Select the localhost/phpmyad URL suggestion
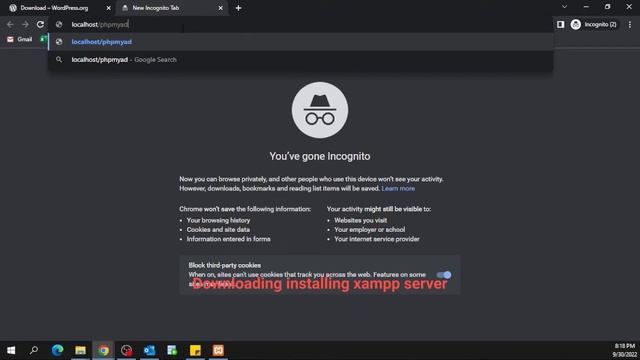Viewport: 640px width, 360px height. 301,42
